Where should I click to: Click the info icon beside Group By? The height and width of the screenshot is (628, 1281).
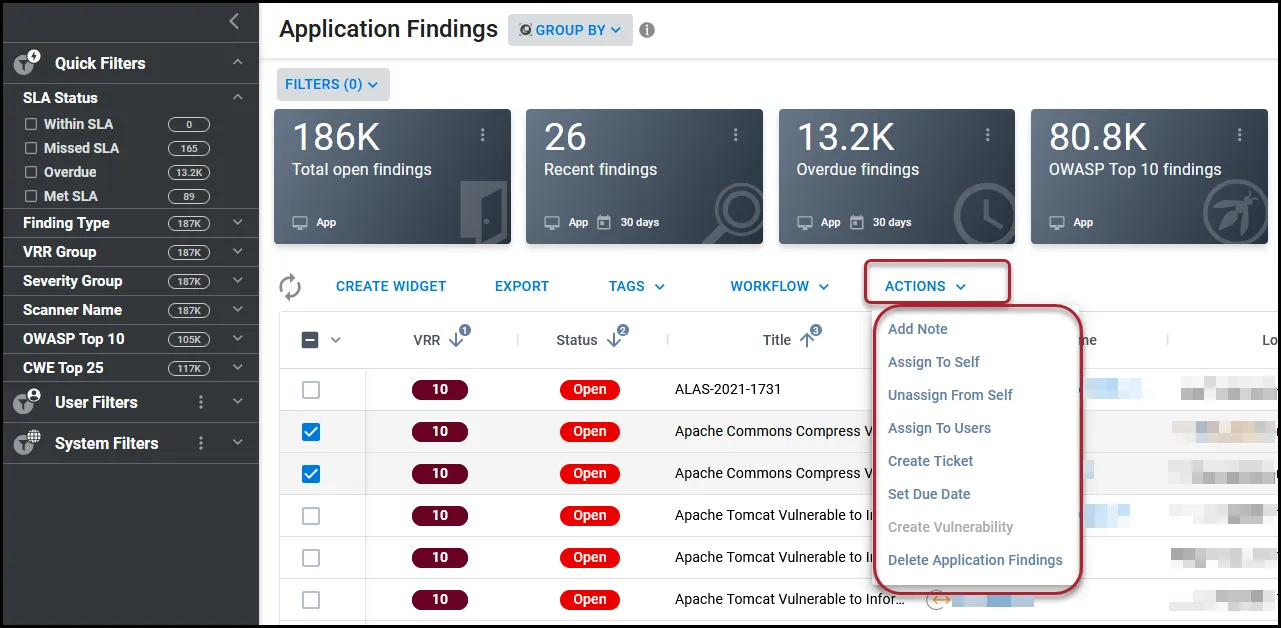(x=647, y=30)
